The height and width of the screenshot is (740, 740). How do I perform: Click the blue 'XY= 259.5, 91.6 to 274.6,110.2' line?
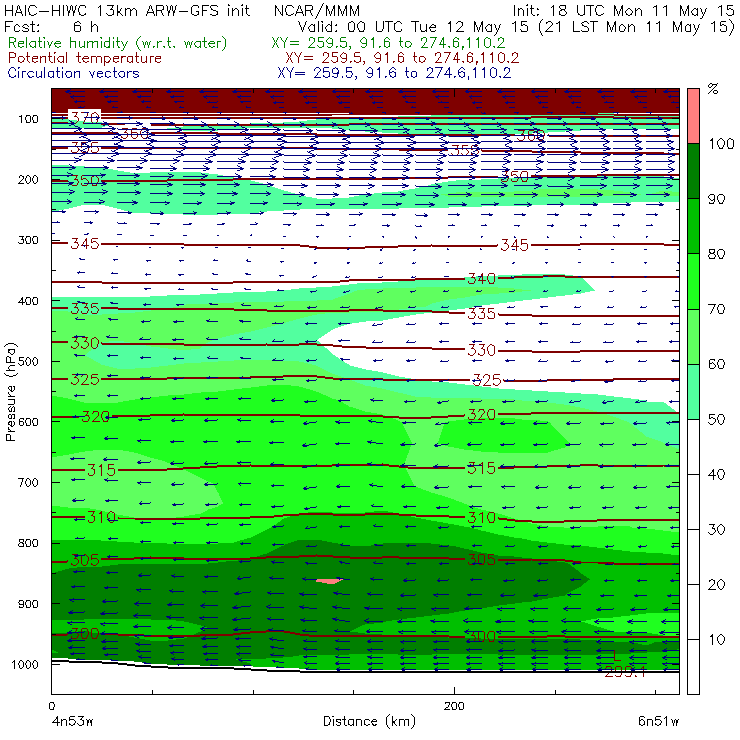pos(394,73)
